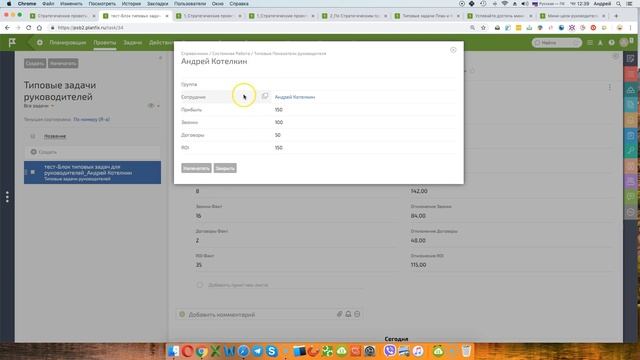Click the three vertical dots on left sidebar
The image size is (640, 360).
pyautogui.click(x=7, y=197)
